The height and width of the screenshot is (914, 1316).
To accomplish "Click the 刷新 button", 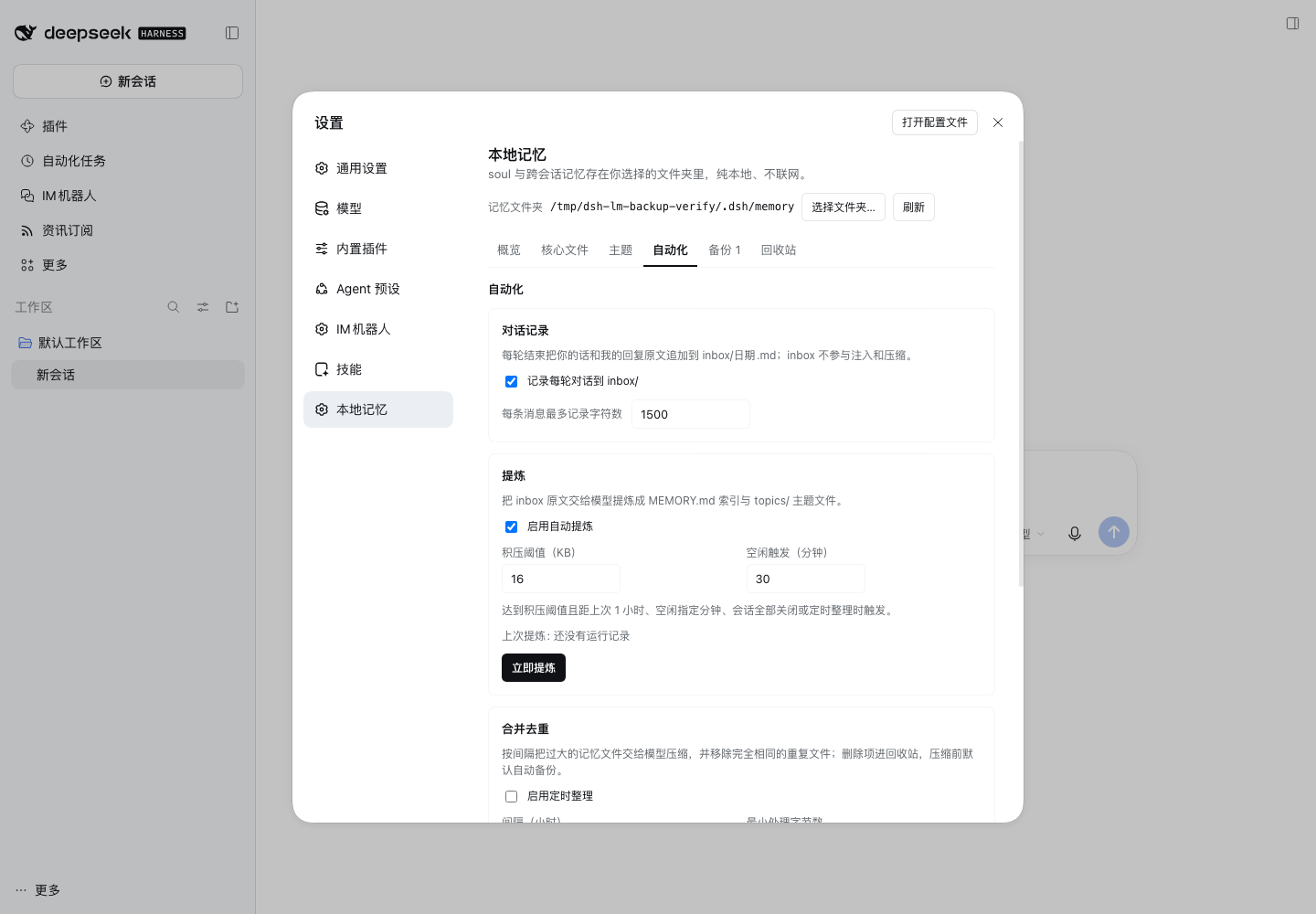I will tap(914, 207).
